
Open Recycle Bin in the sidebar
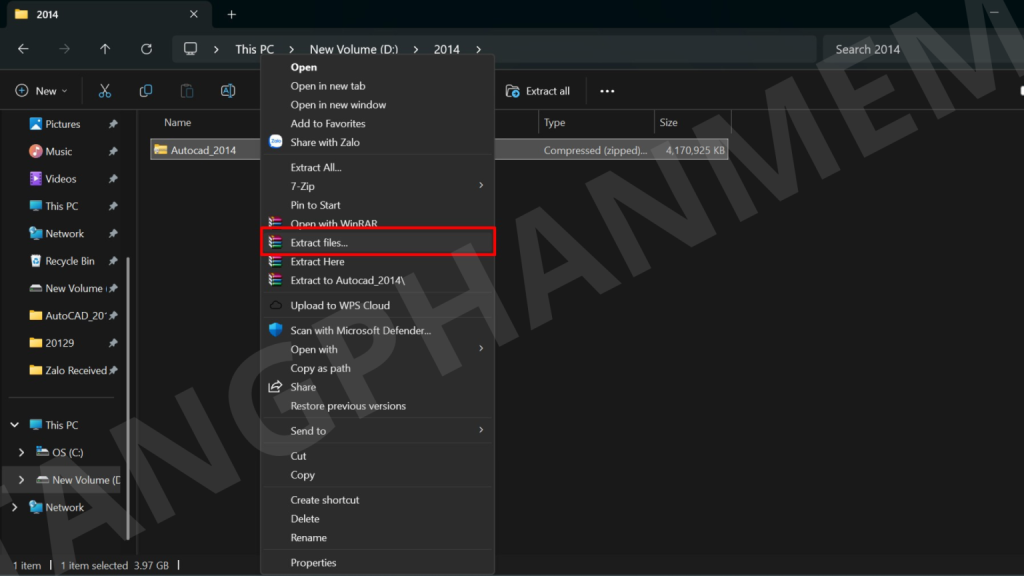69,261
